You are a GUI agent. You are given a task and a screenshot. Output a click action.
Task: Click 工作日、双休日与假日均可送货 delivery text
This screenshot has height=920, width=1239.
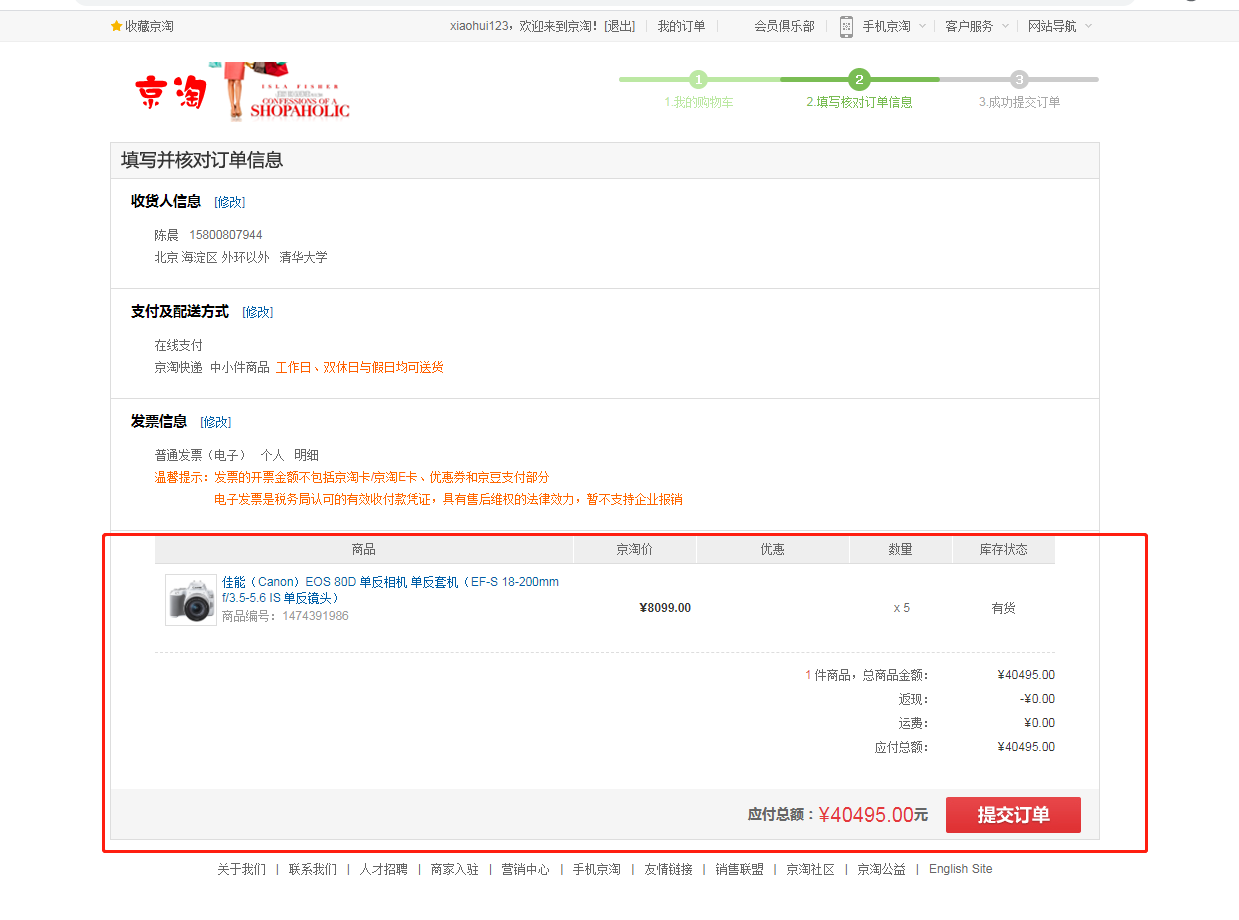[360, 367]
